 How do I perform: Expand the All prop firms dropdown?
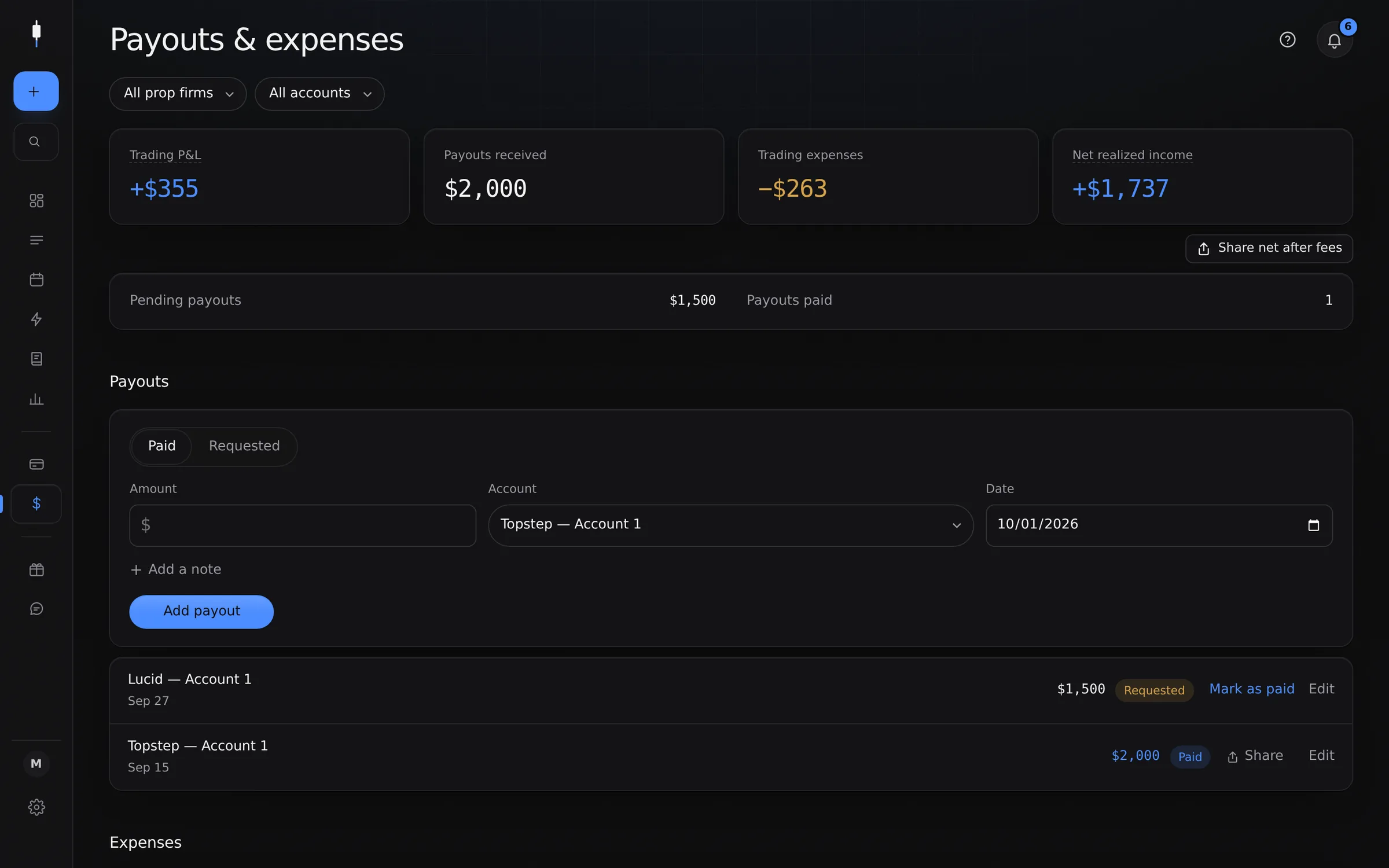click(x=178, y=94)
